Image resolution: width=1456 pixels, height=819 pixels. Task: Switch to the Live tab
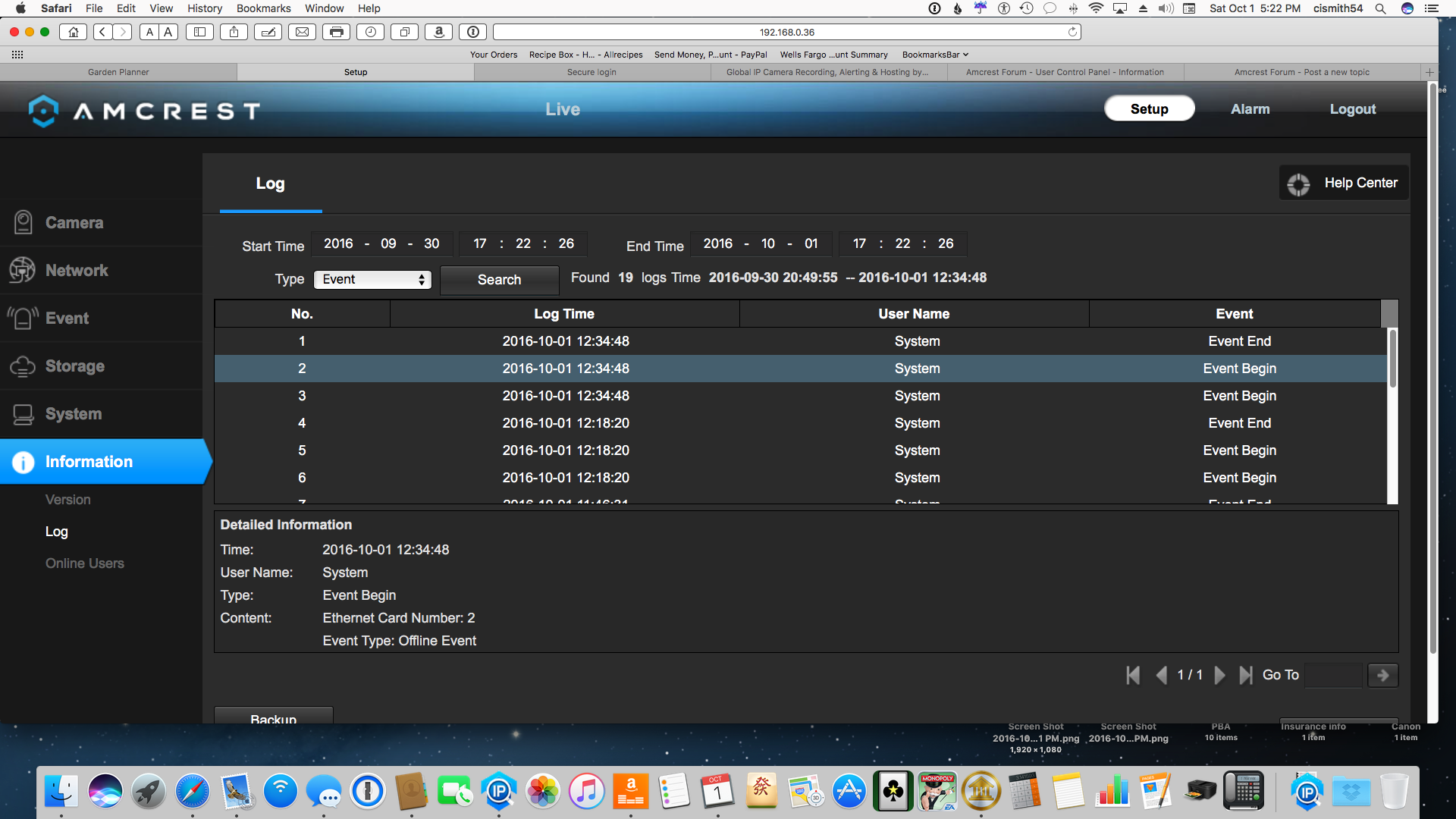point(563,109)
